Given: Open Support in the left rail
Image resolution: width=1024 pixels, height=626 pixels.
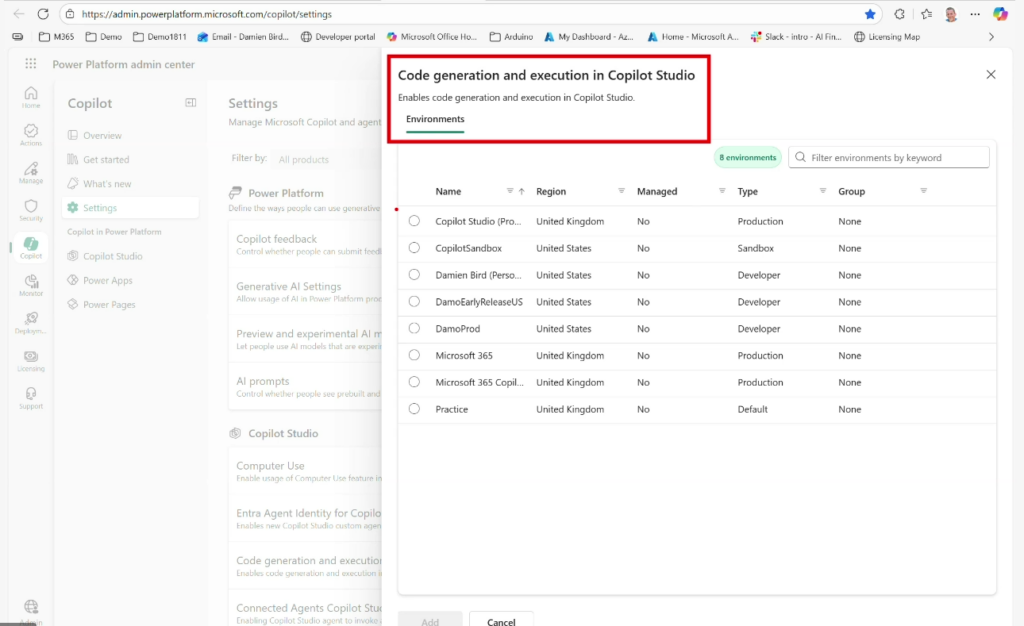Looking at the screenshot, I should pos(31,398).
